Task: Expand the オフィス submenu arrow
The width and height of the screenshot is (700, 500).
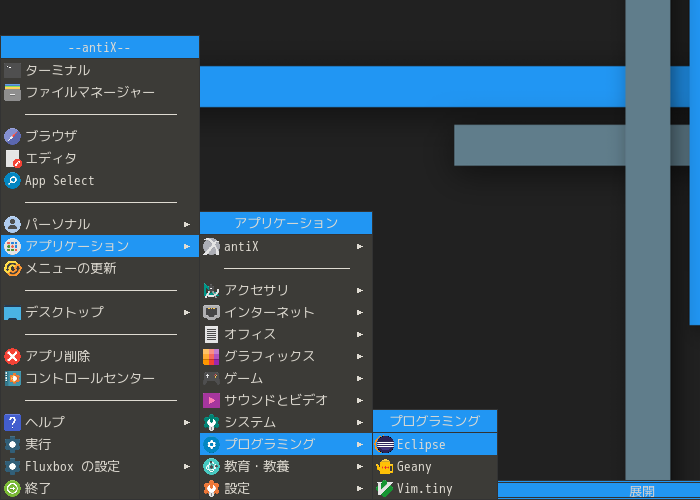Action: coord(360,334)
